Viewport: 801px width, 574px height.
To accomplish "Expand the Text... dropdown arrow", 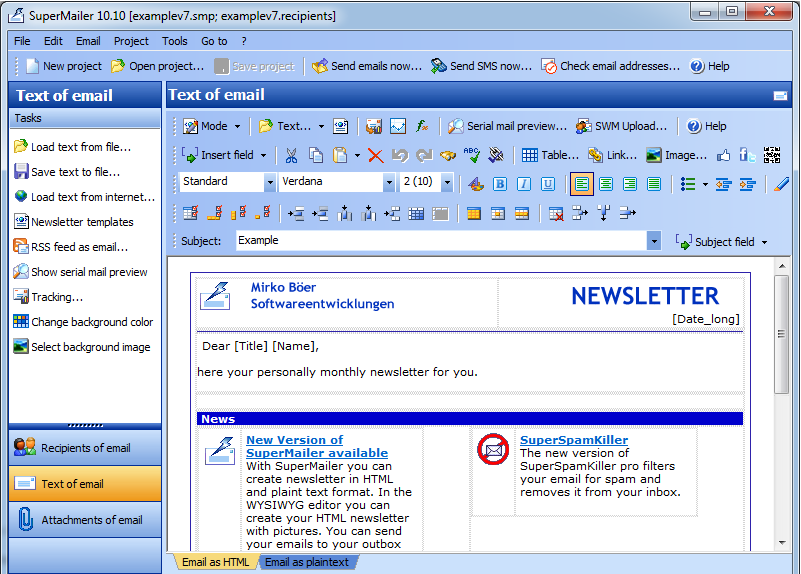I will (x=321, y=126).
